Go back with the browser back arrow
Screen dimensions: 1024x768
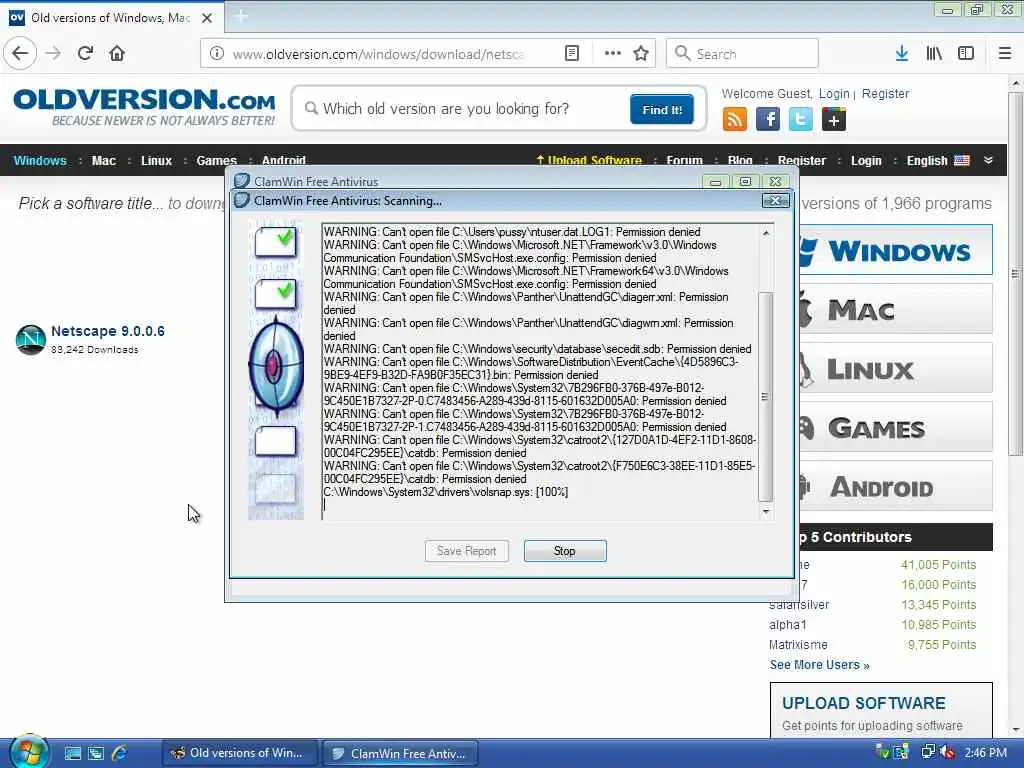click(x=20, y=54)
